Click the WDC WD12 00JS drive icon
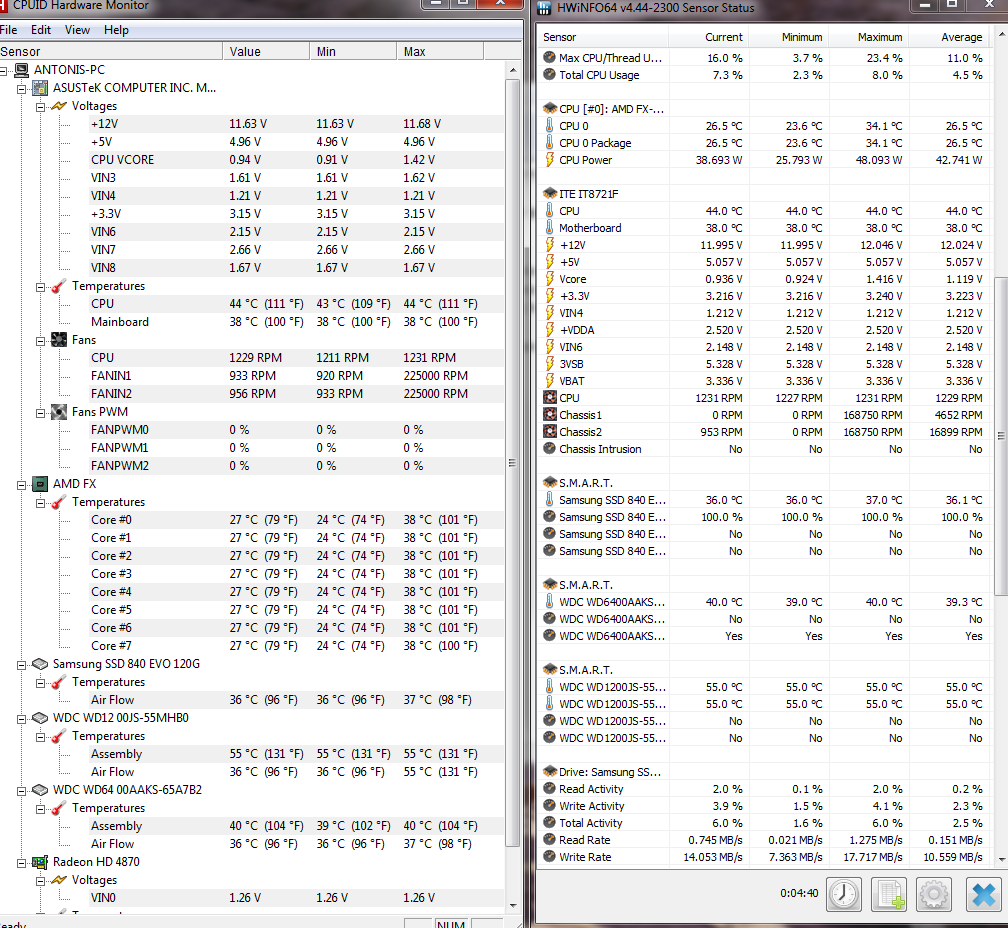This screenshot has height=928, width=1008. tap(40, 717)
